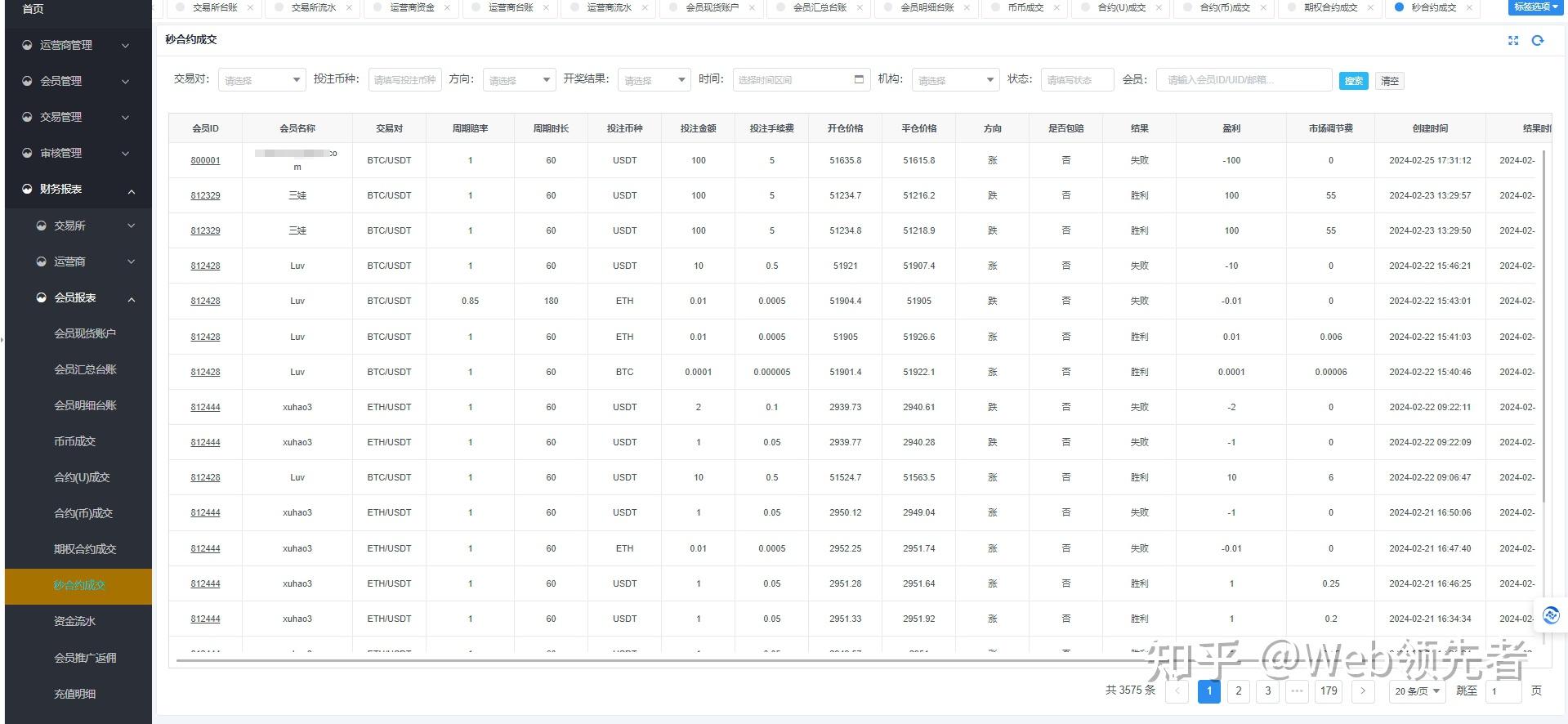Screen dimensions: 1568x724
Task: Go to next page with arrow
Action: coord(1362,691)
